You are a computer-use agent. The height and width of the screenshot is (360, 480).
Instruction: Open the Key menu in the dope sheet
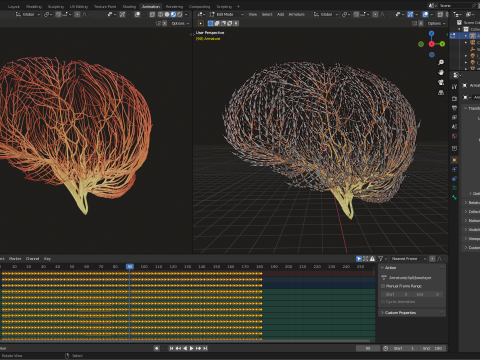pos(47,259)
